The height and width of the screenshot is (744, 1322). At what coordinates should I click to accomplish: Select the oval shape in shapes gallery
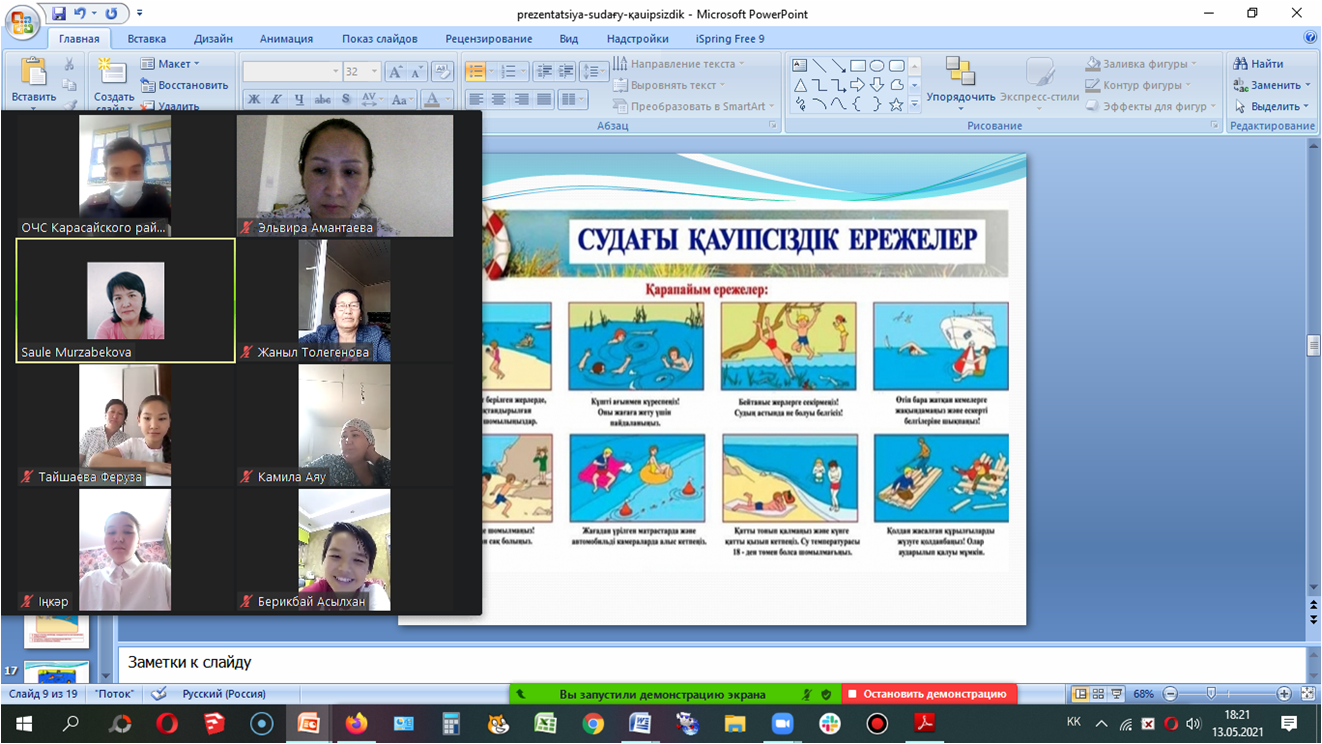(x=876, y=65)
